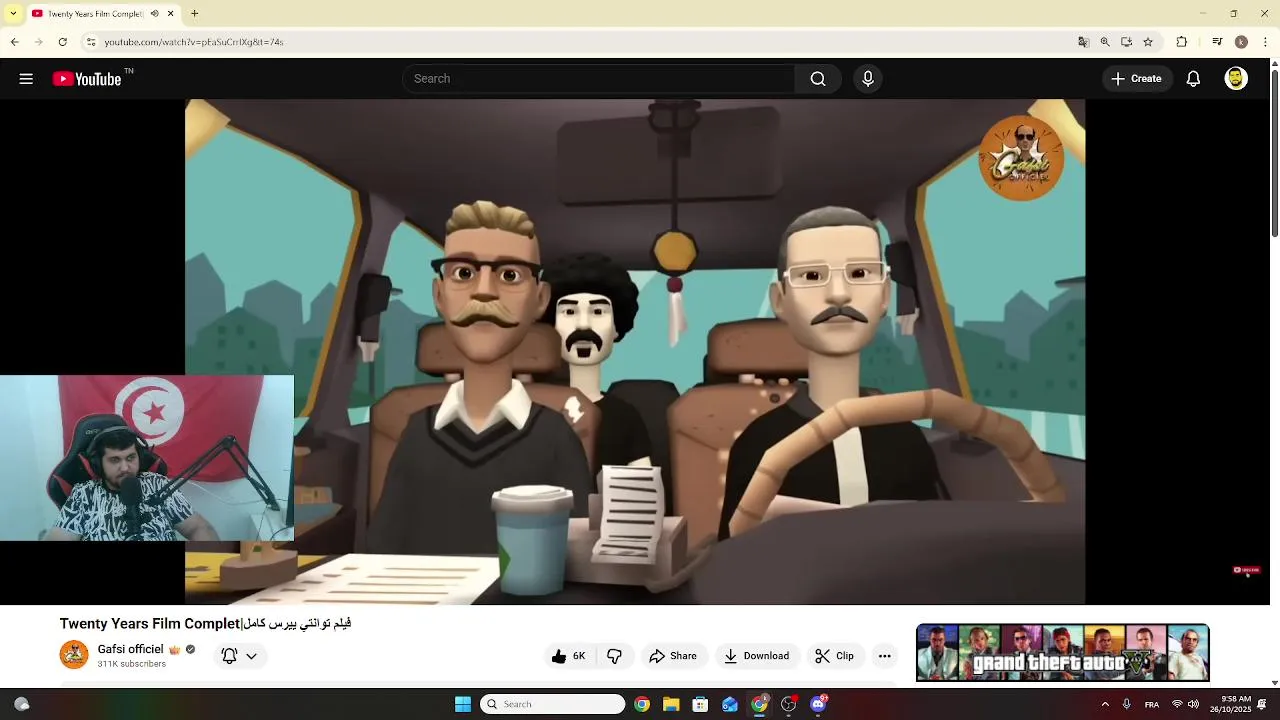1280x720 pixels.
Task: Go back in browser history
Action: [x=14, y=42]
